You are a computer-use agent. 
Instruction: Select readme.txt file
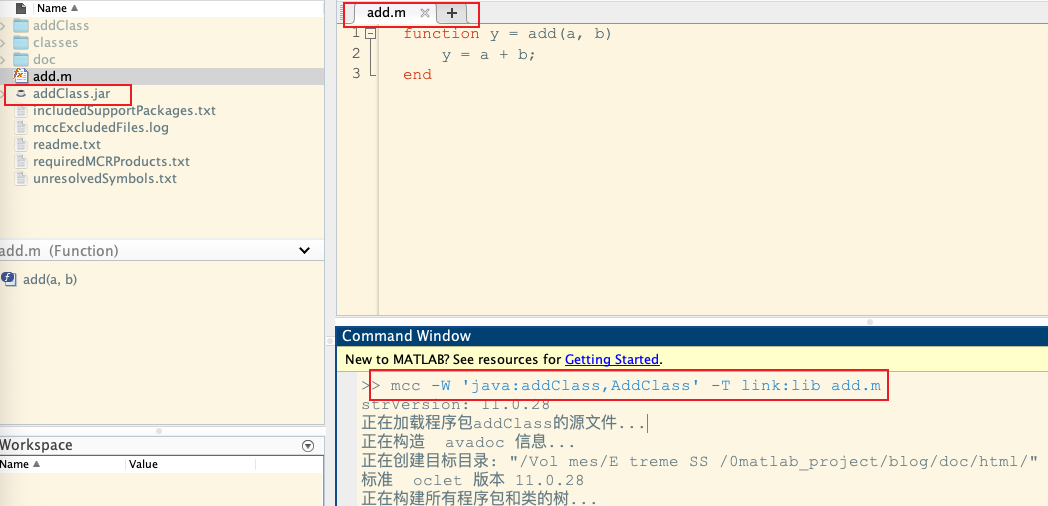67,144
